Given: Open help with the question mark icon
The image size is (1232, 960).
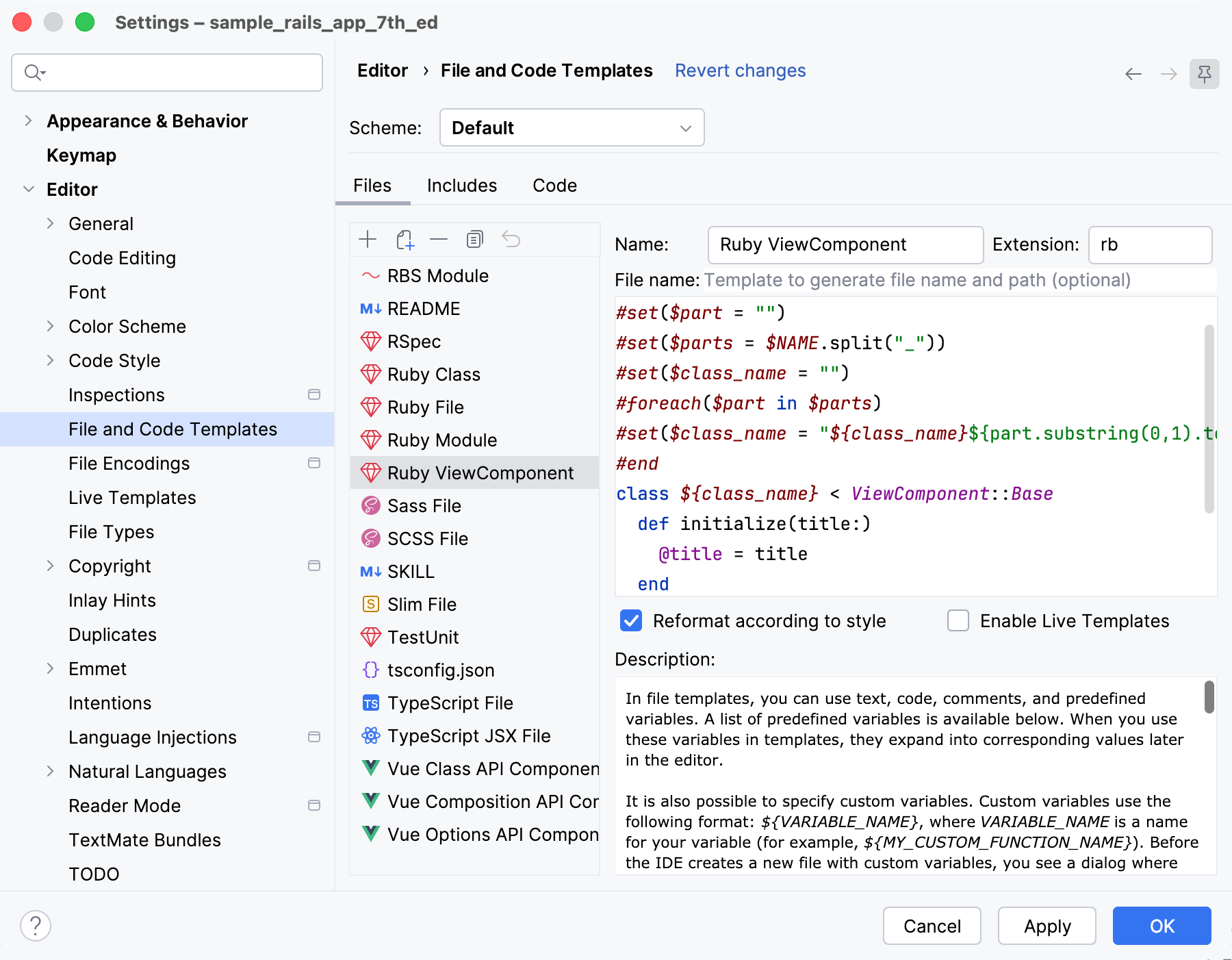Looking at the screenshot, I should 36,926.
